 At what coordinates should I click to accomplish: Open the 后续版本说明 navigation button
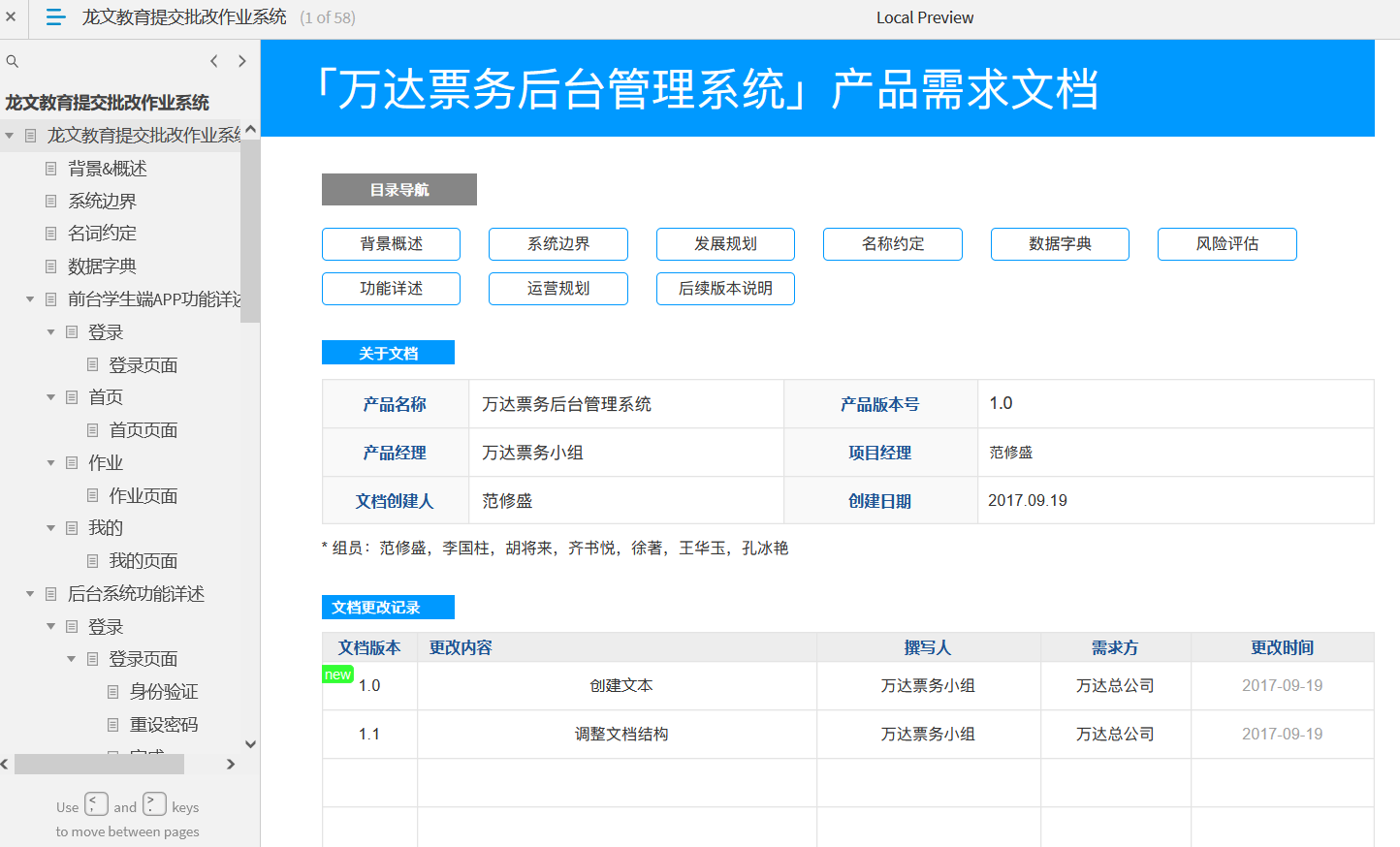pyautogui.click(x=725, y=289)
